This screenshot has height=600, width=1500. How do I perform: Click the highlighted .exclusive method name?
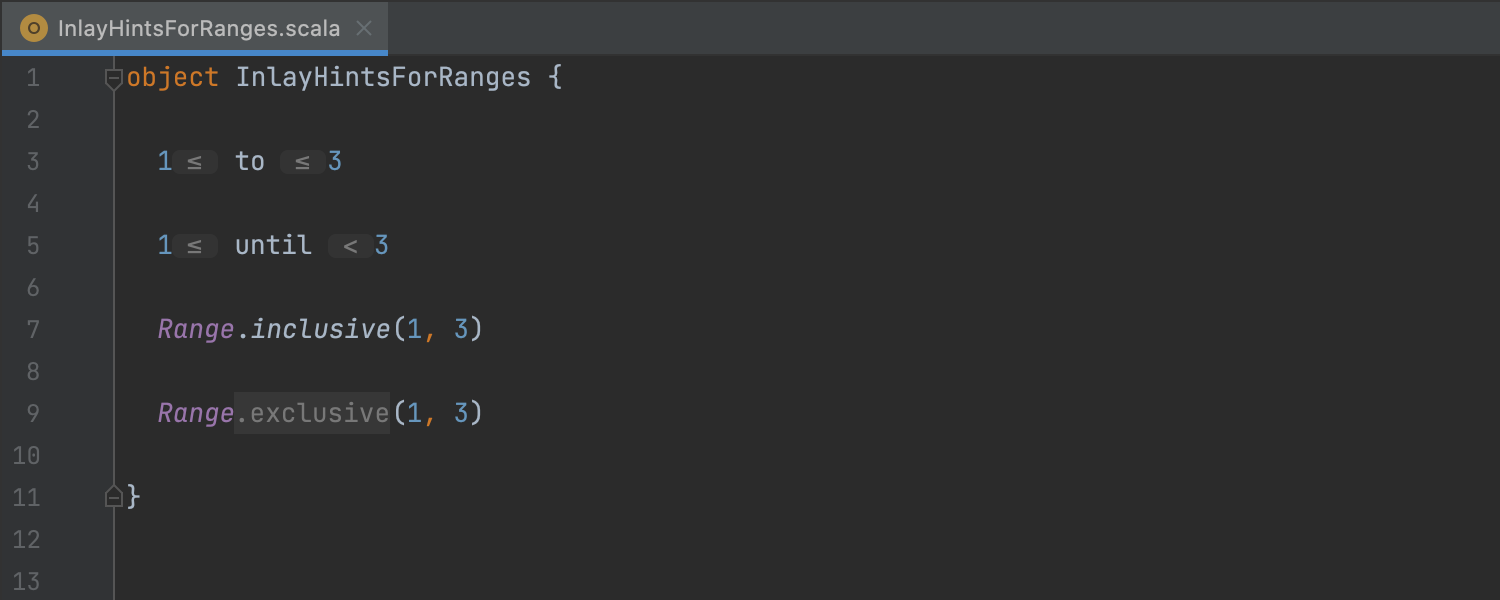click(x=313, y=413)
